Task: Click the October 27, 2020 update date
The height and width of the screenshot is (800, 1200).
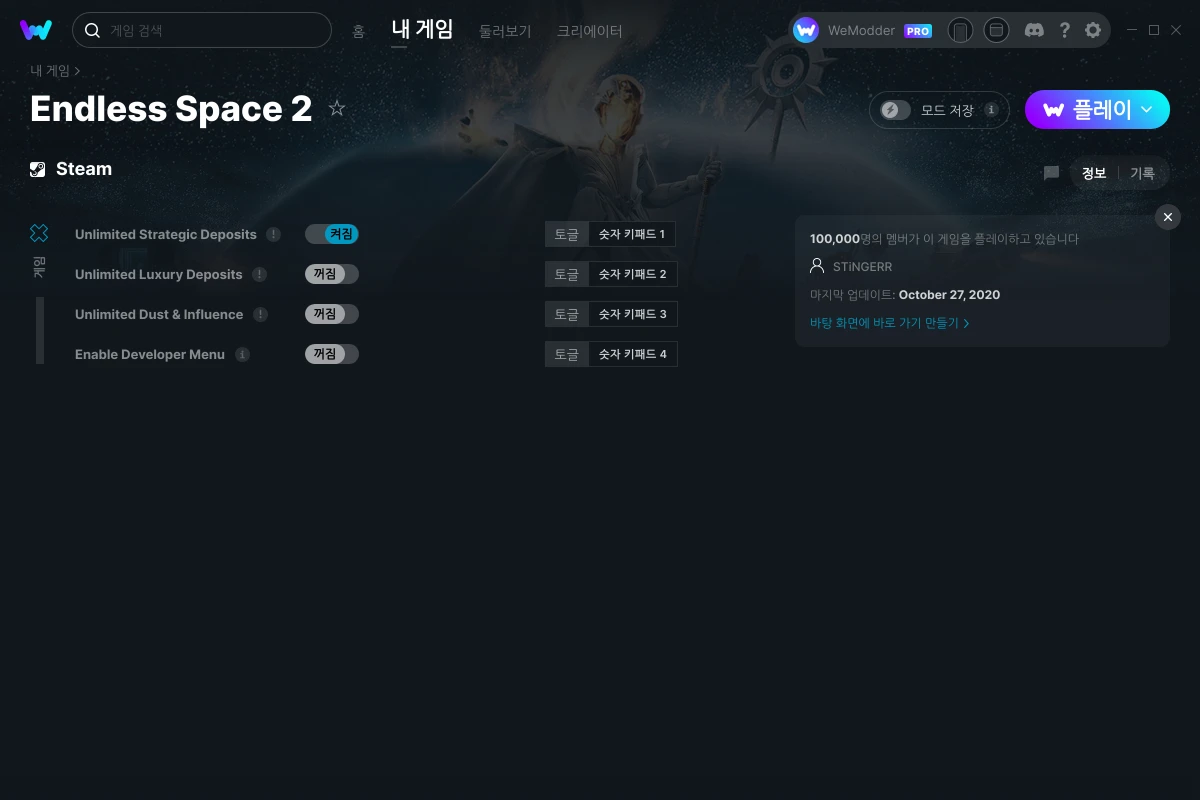Action: [949, 295]
